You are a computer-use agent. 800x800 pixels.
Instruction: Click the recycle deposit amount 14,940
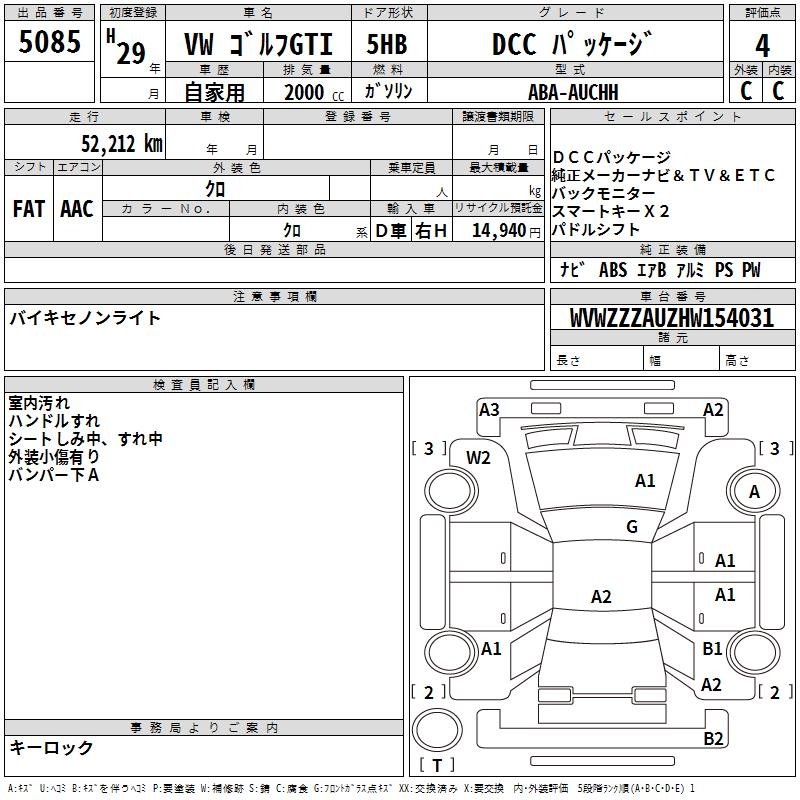(498, 231)
